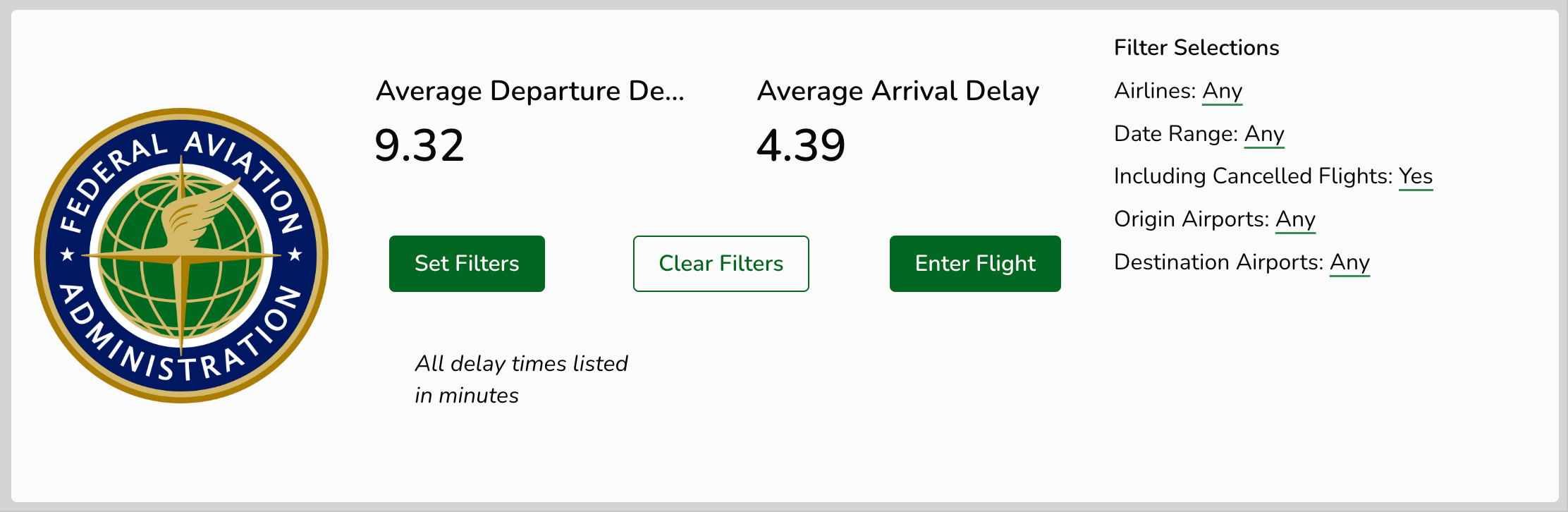Click the Filter Selections heading
The image size is (1568, 512).
pyautogui.click(x=1196, y=47)
